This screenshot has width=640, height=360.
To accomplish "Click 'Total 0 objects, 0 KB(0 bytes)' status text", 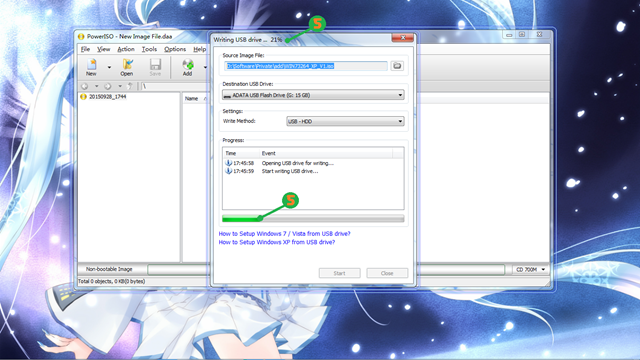I will (111, 281).
